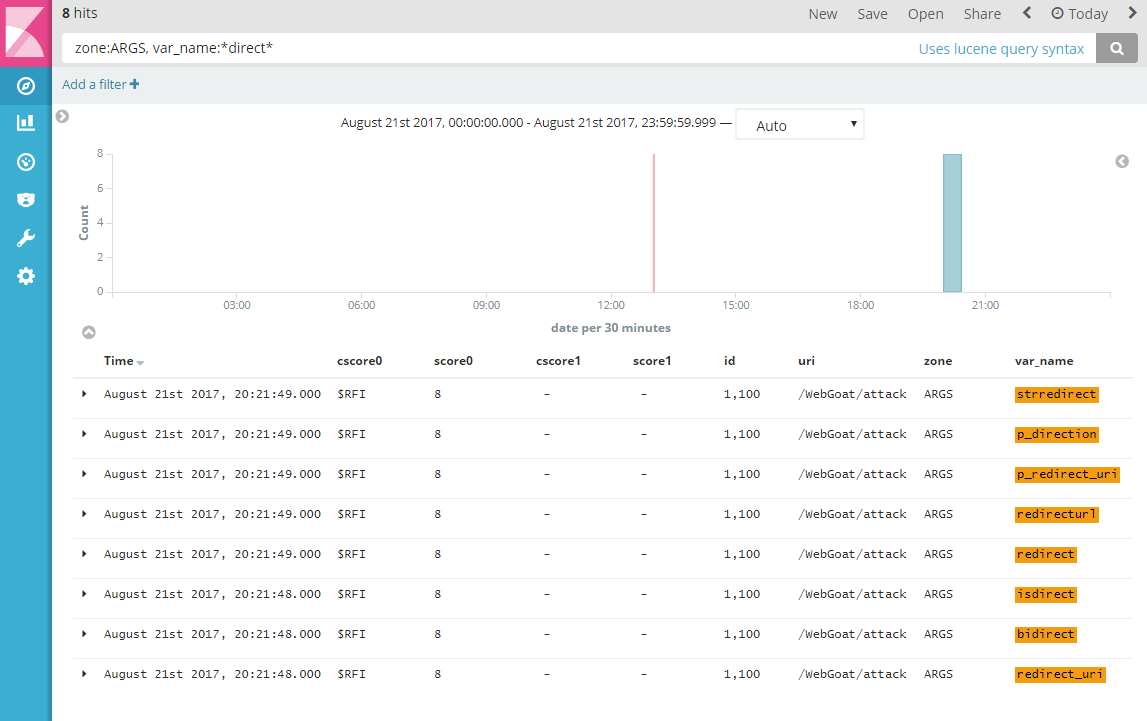This screenshot has height=721, width=1147.
Task: Click the zone column header
Action: coord(938,361)
